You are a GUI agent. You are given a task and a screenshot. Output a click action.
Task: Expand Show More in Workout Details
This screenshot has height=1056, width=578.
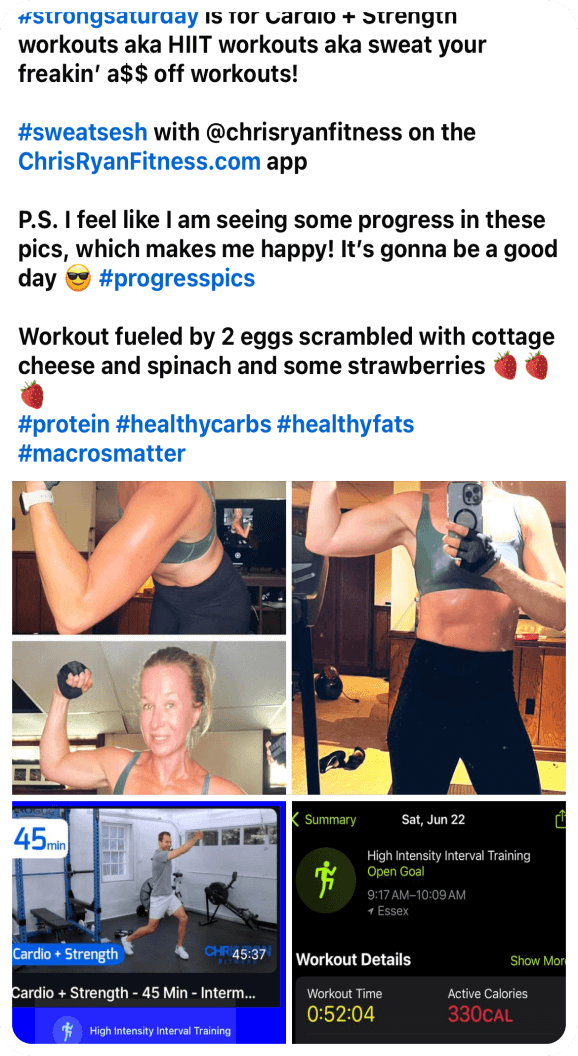538,961
